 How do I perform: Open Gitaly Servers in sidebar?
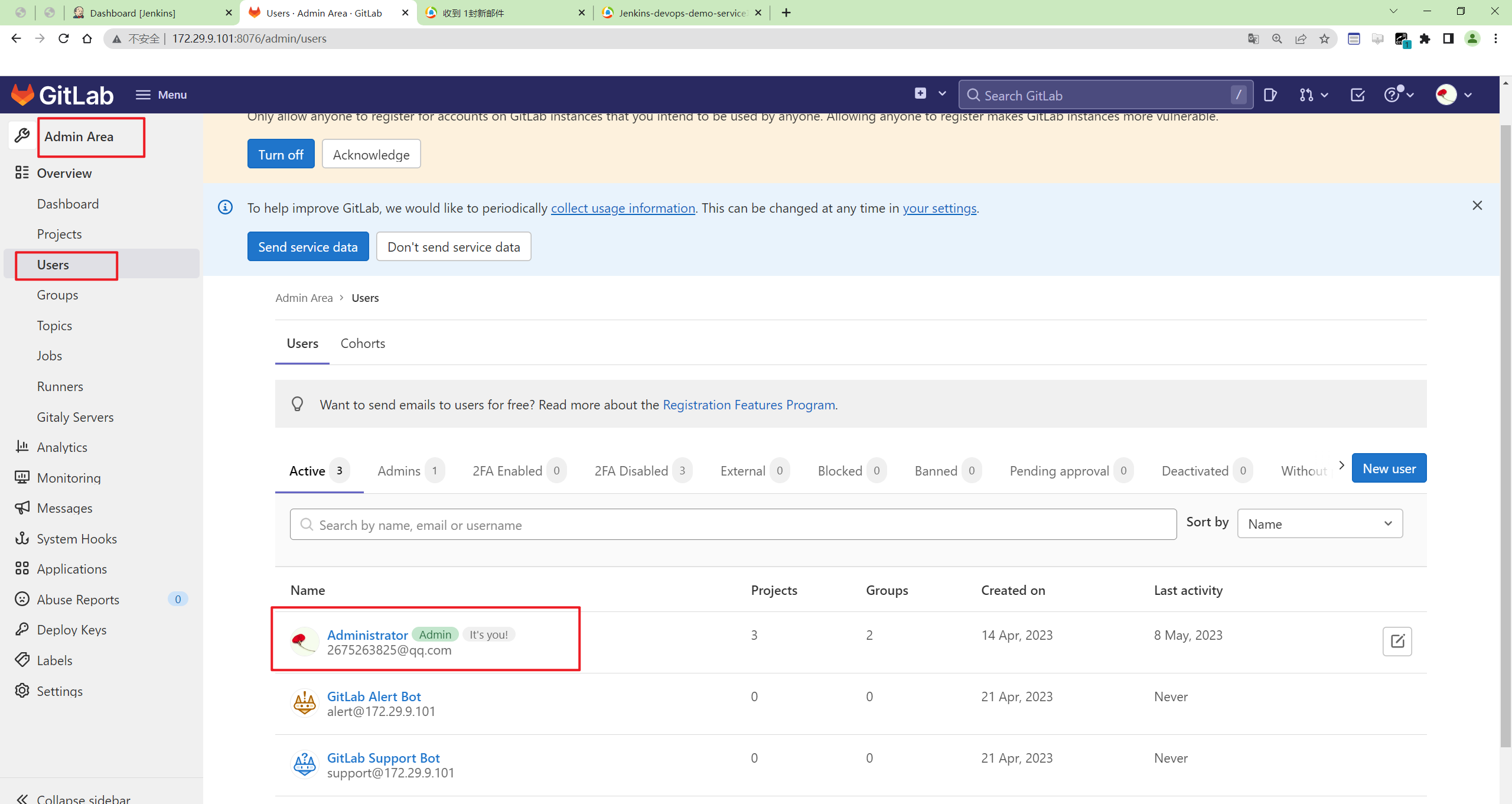pyautogui.click(x=75, y=417)
